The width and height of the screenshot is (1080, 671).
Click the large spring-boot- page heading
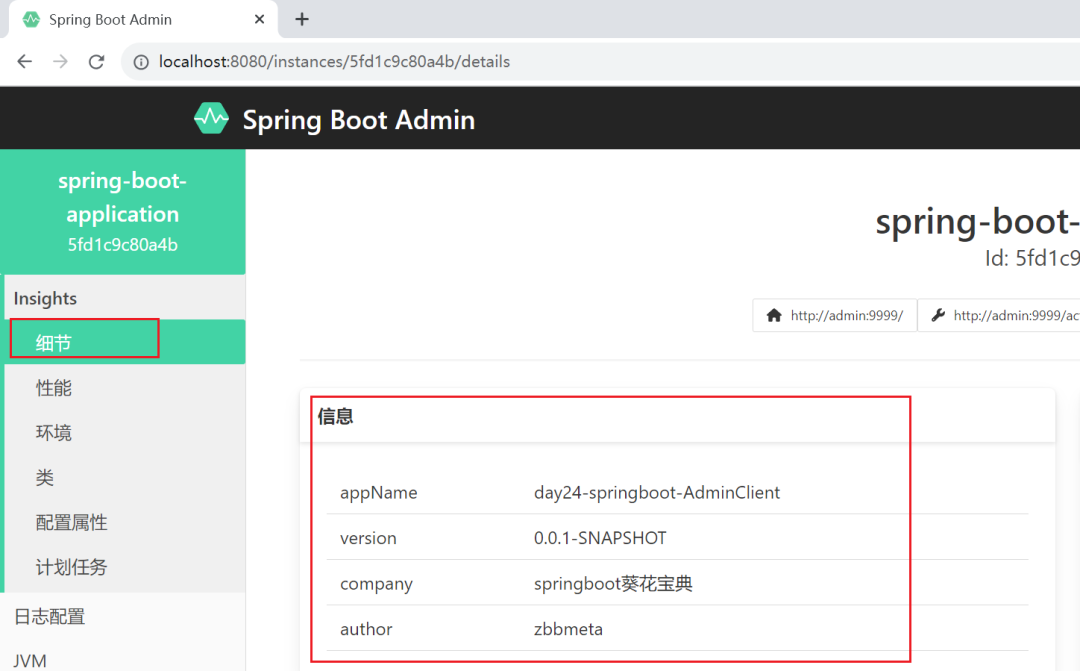977,223
